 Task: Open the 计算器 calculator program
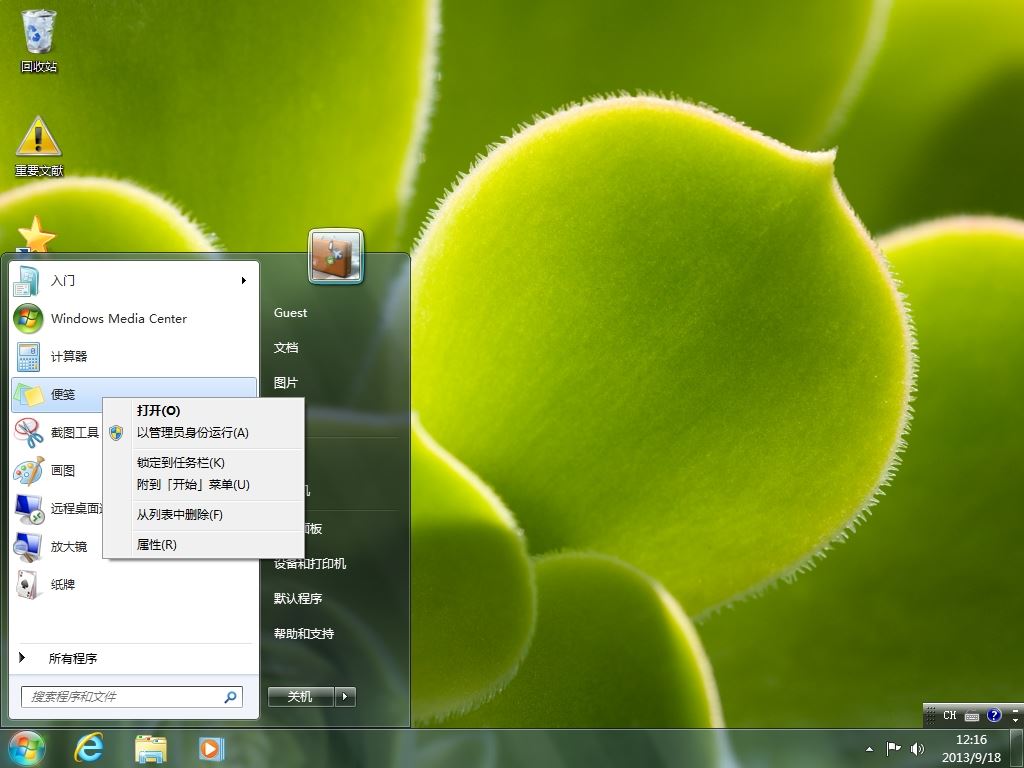coord(134,357)
